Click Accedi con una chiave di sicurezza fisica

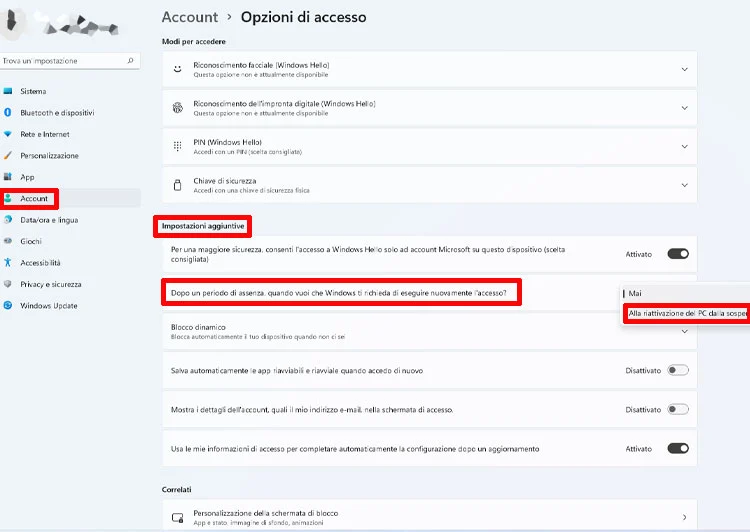[251, 190]
